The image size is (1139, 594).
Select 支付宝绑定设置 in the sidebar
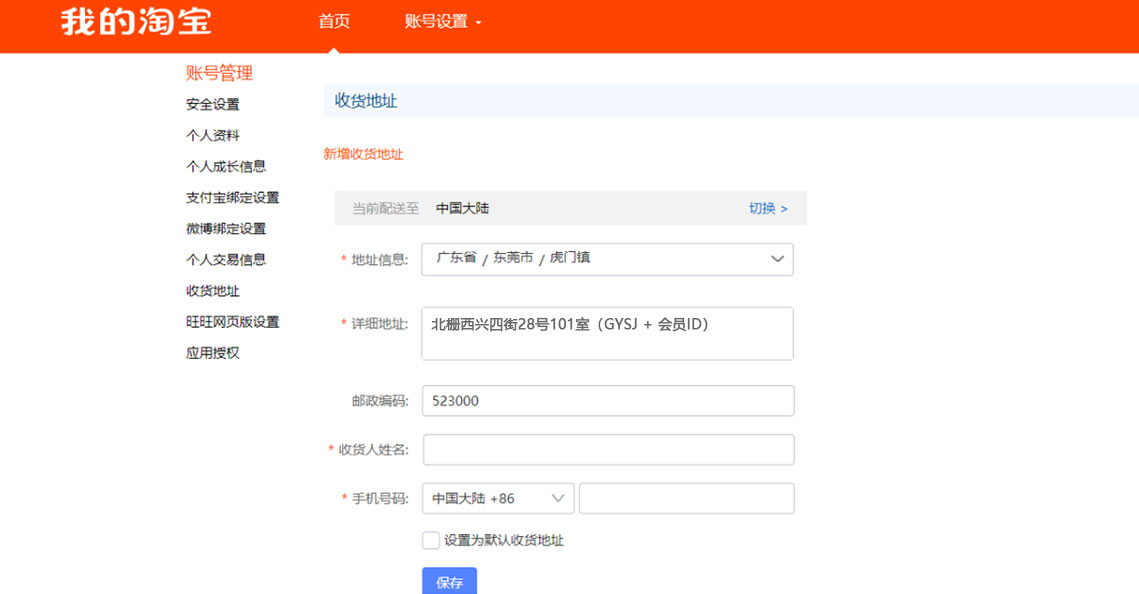(x=232, y=198)
